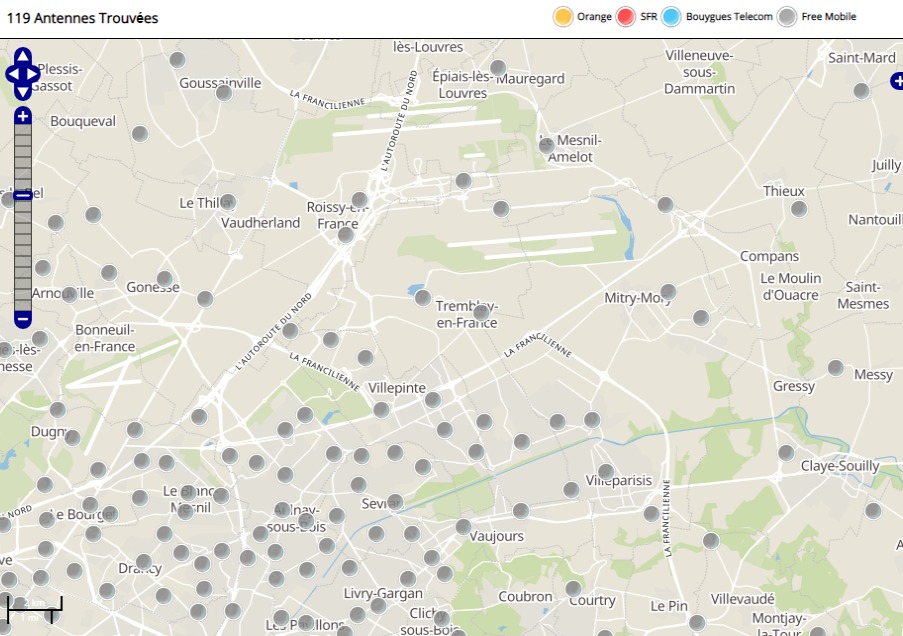
Task: Select the antenna marker near Tremblay-en-France
Action: [x=481, y=313]
